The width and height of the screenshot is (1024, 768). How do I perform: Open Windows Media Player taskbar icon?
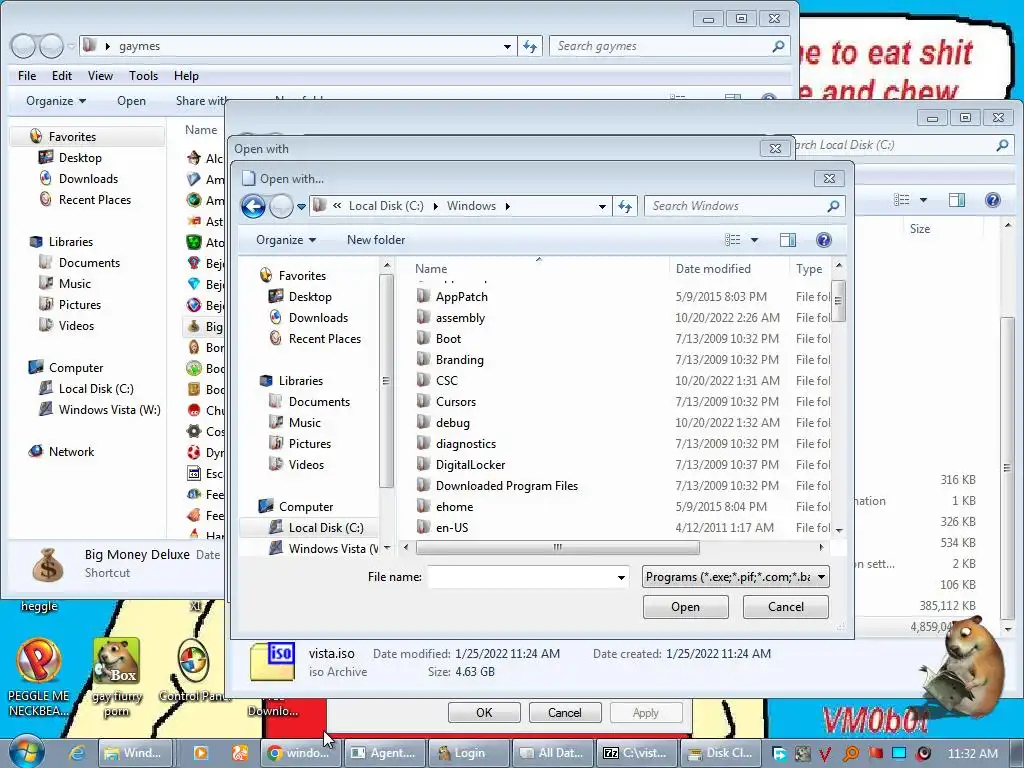[x=200, y=753]
